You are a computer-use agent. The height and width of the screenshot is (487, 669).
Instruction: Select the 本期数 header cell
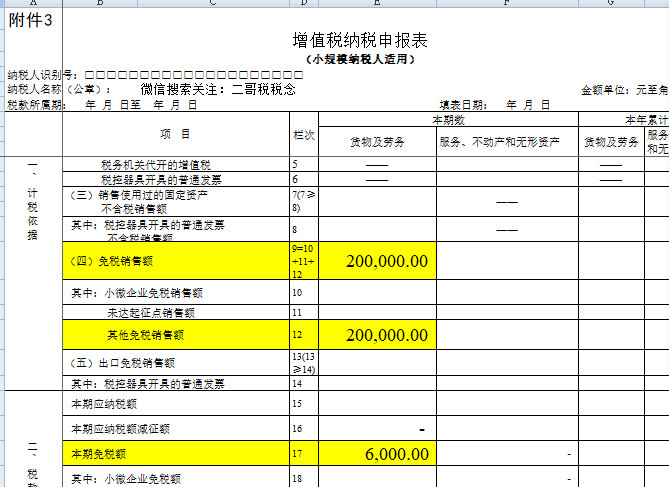point(448,120)
